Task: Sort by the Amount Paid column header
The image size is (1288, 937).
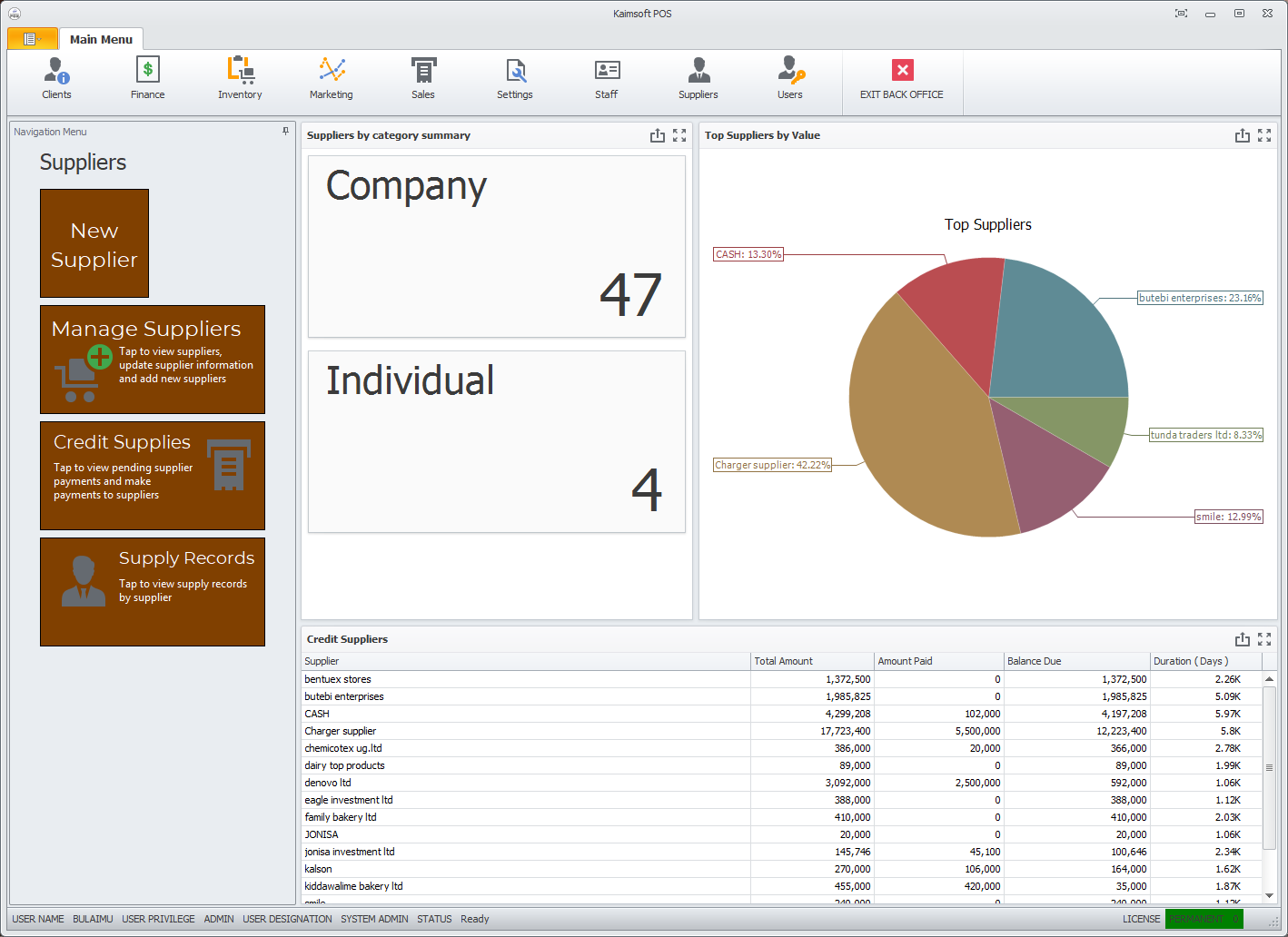Action: pyautogui.click(x=938, y=661)
